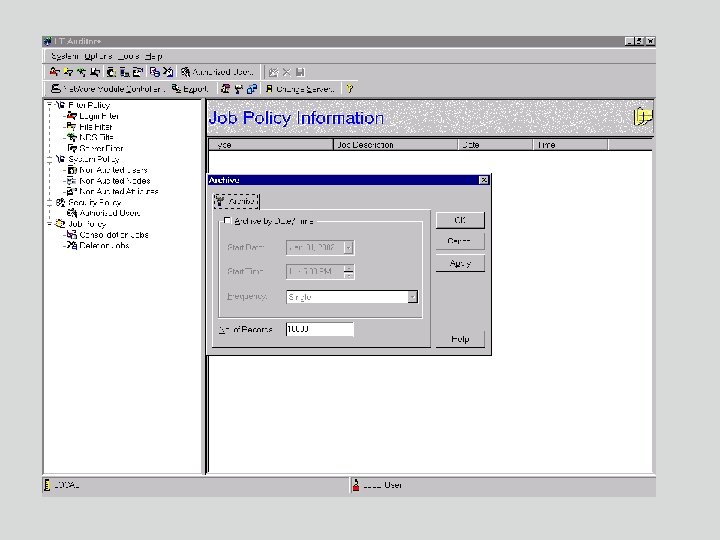The width and height of the screenshot is (720, 540).
Task: Click the Export toolbar button
Action: pos(190,89)
